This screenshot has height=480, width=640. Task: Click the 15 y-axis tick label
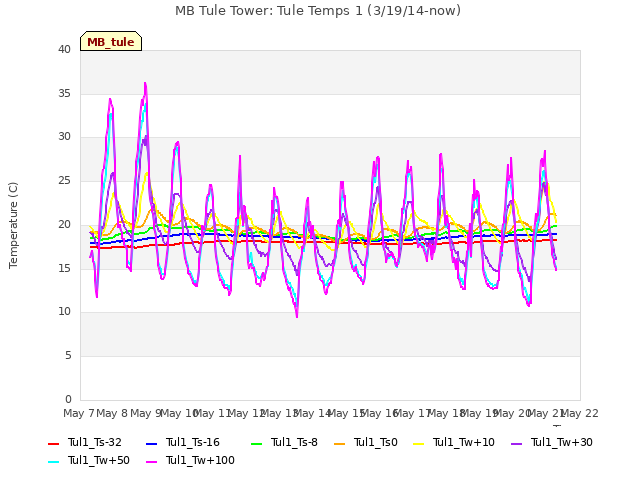coord(64,268)
